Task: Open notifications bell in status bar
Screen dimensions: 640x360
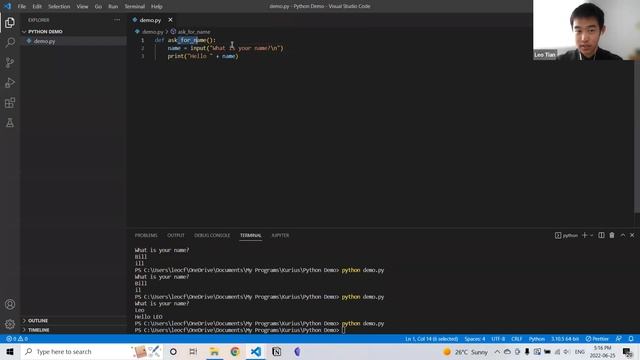Action: [631, 339]
